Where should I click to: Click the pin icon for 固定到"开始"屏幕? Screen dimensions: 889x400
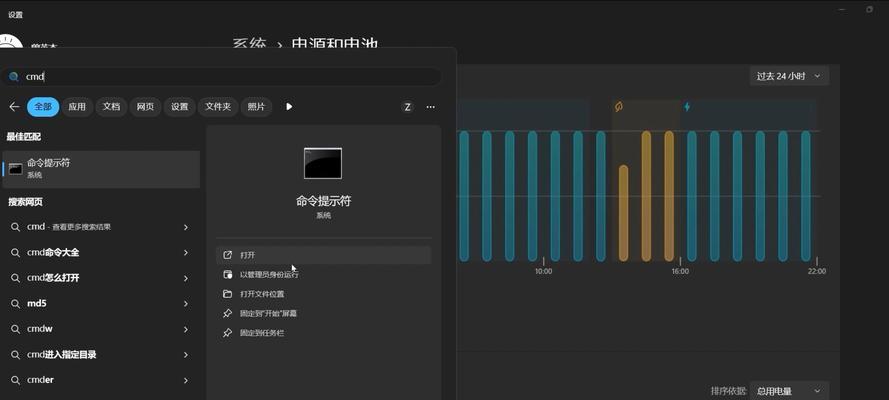227,313
